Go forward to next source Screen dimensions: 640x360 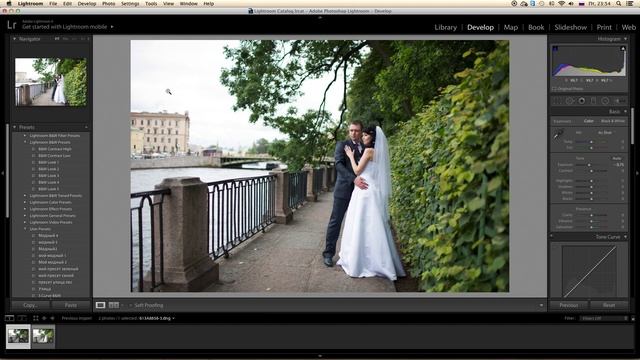52,318
